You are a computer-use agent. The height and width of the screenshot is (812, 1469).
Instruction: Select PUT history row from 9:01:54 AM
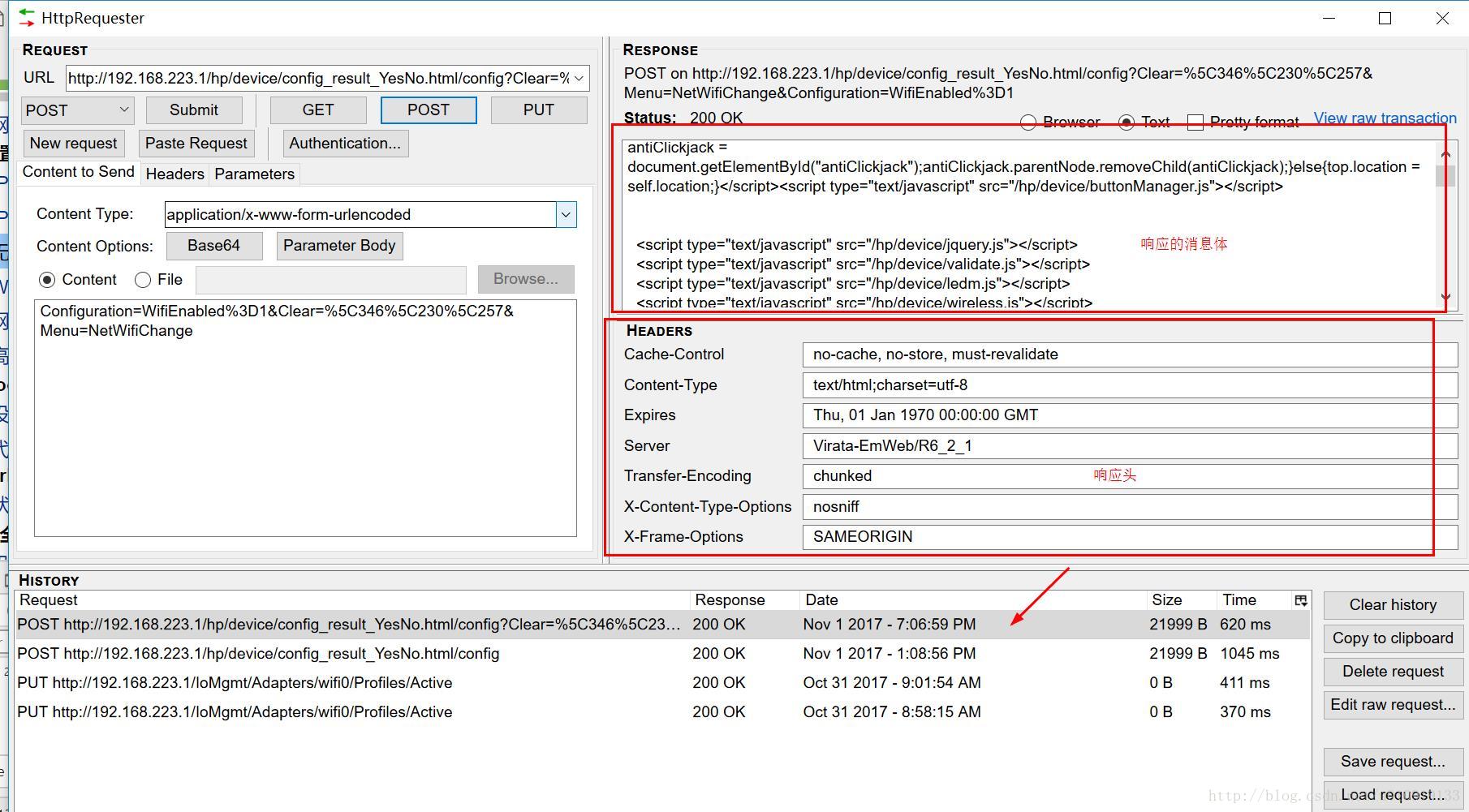click(x=662, y=683)
